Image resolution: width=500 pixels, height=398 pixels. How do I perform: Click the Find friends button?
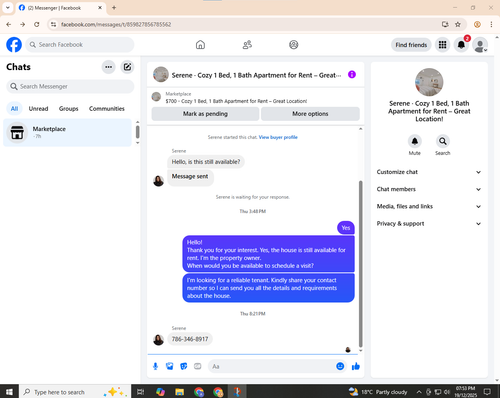pyautogui.click(x=411, y=45)
